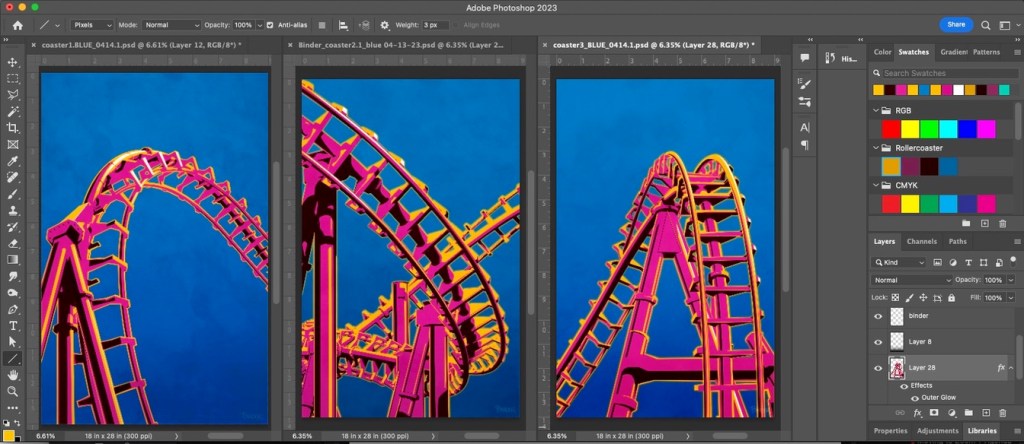
Task: Toggle visibility of the Outer Glow effect
Action: point(915,397)
